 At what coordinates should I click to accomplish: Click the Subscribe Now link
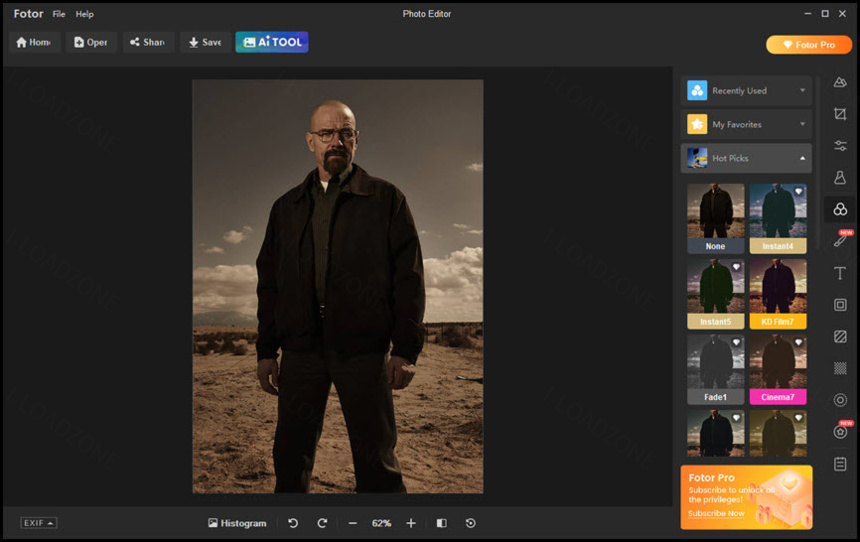tap(716, 513)
